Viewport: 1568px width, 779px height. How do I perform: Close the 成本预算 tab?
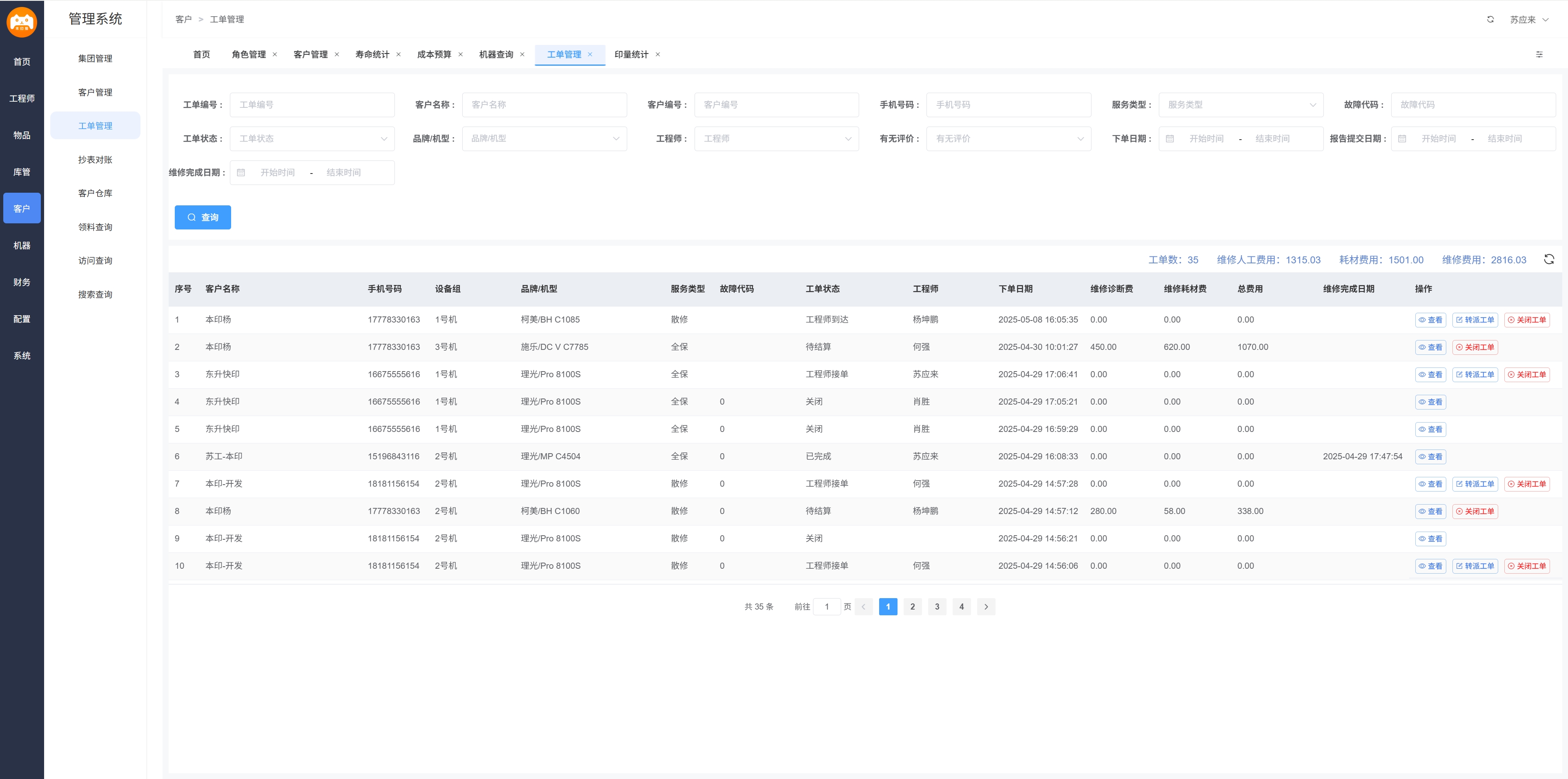[x=460, y=55]
